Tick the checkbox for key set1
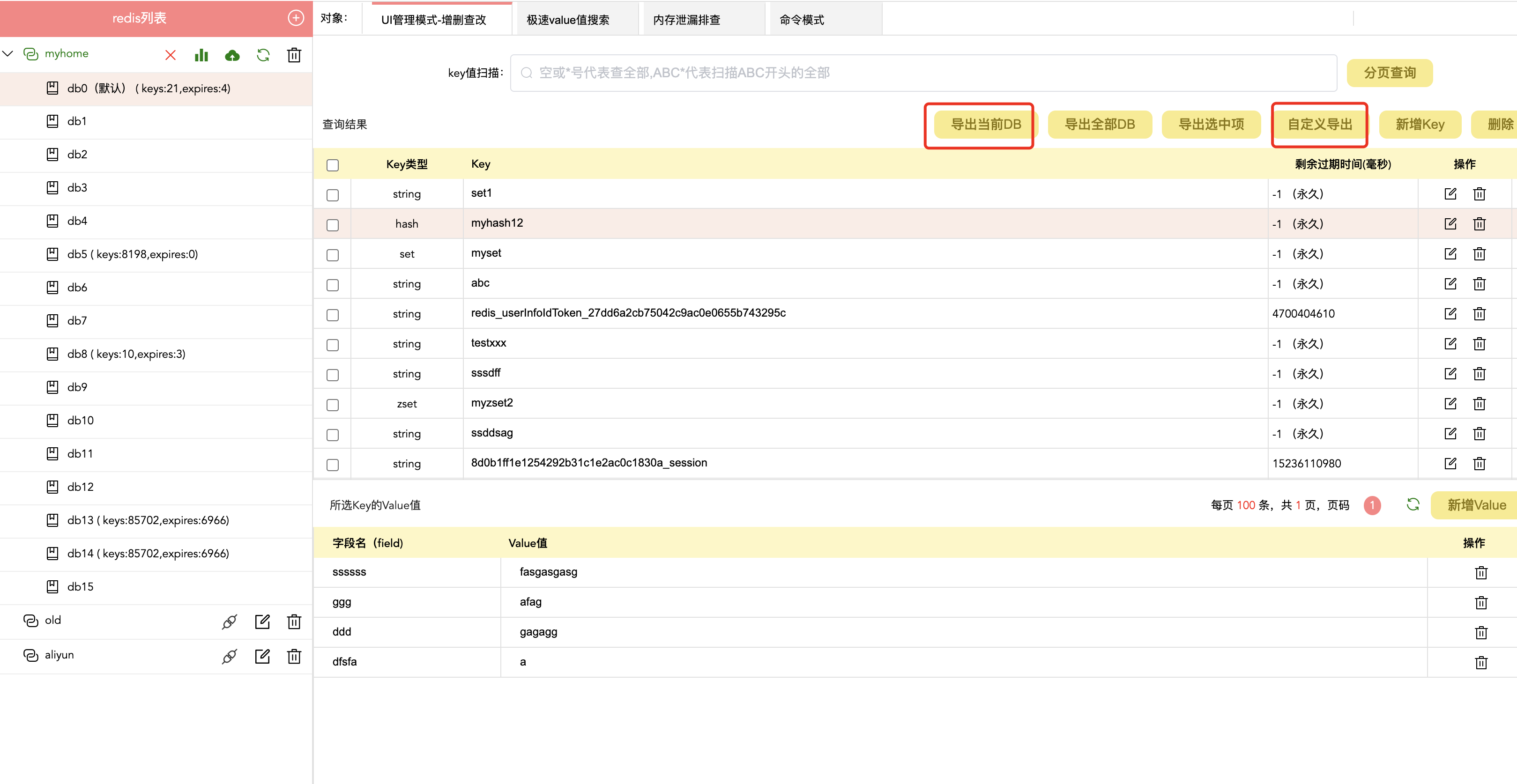Viewport: 1517px width, 784px height. click(x=333, y=195)
